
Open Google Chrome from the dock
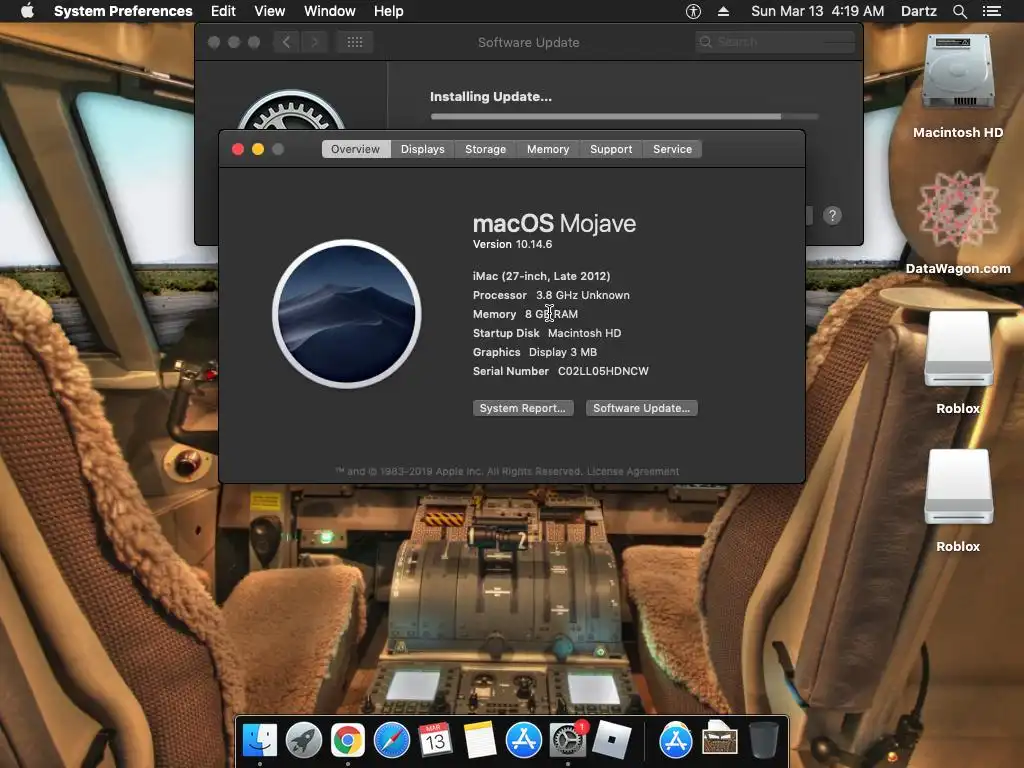(347, 741)
